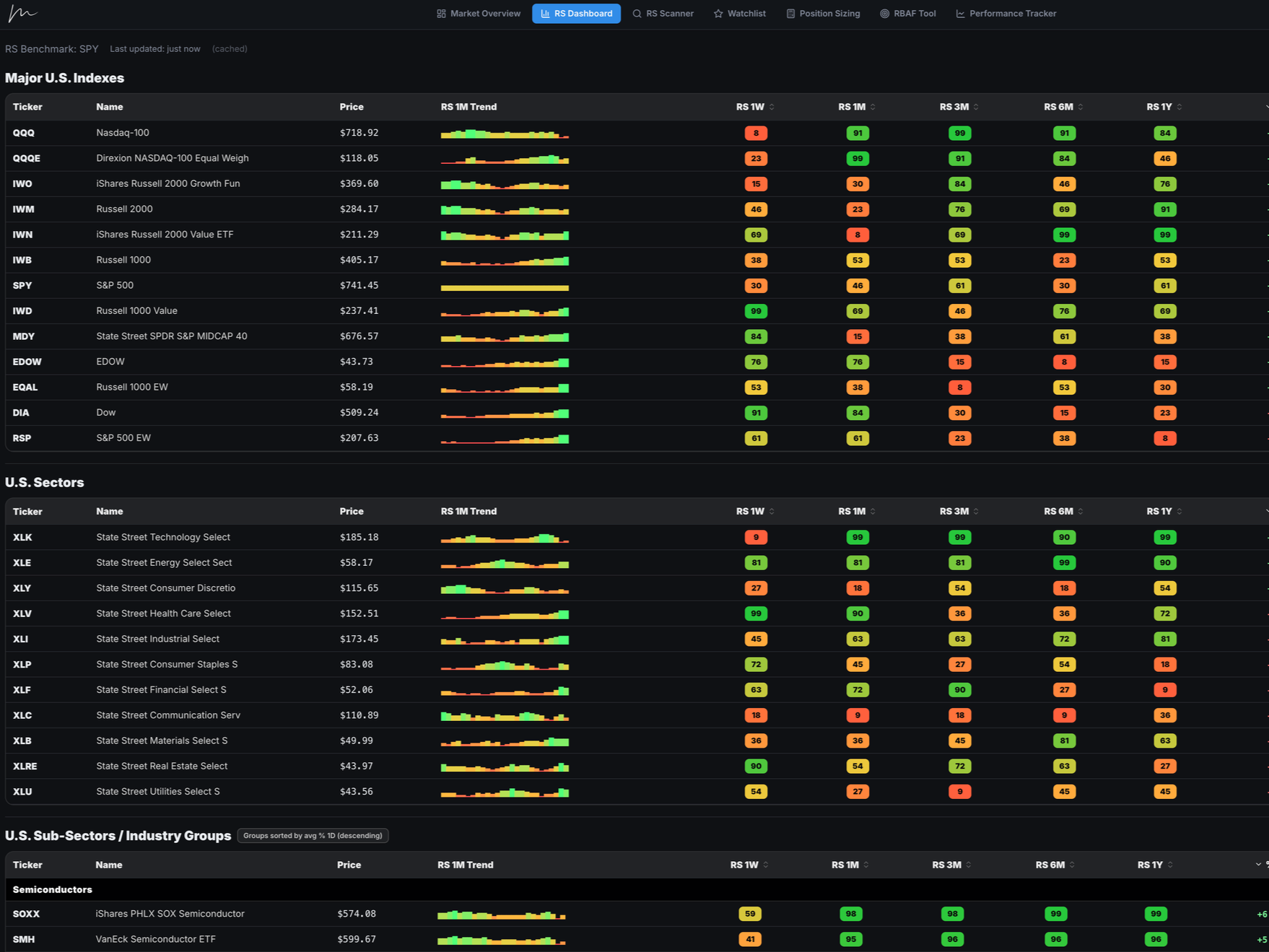
Task: Click the RBAF Tool target icon
Action: click(884, 14)
